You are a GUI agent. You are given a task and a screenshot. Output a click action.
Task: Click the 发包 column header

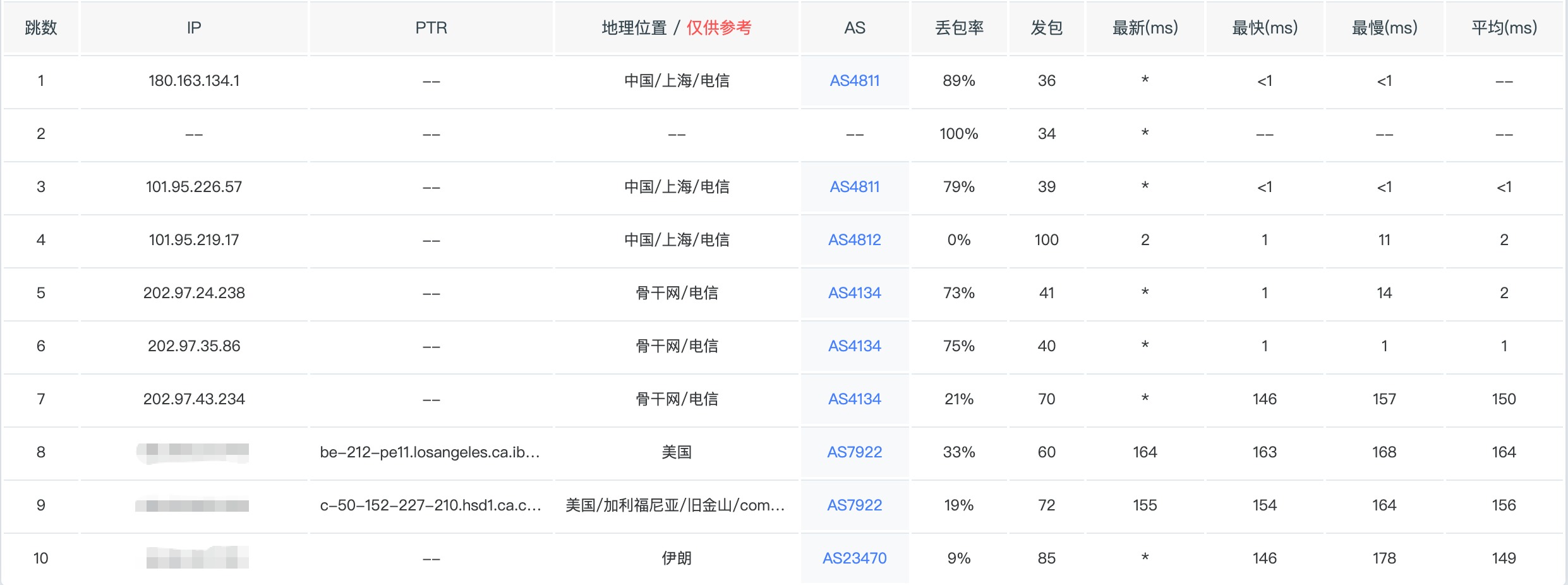1046,28
